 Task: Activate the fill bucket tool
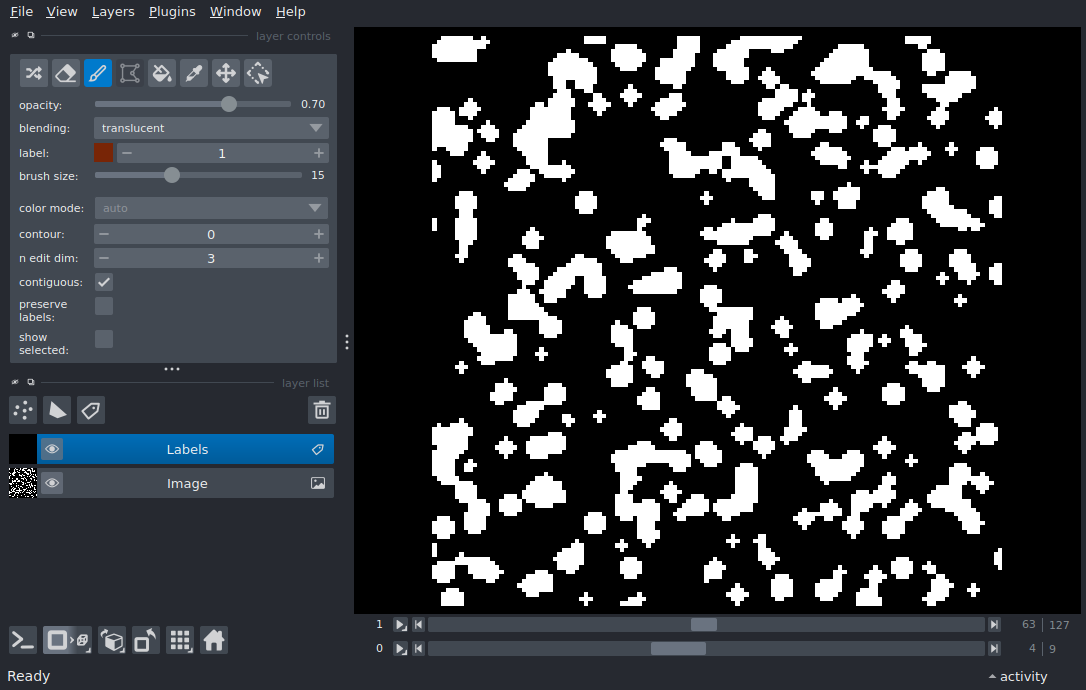click(162, 73)
